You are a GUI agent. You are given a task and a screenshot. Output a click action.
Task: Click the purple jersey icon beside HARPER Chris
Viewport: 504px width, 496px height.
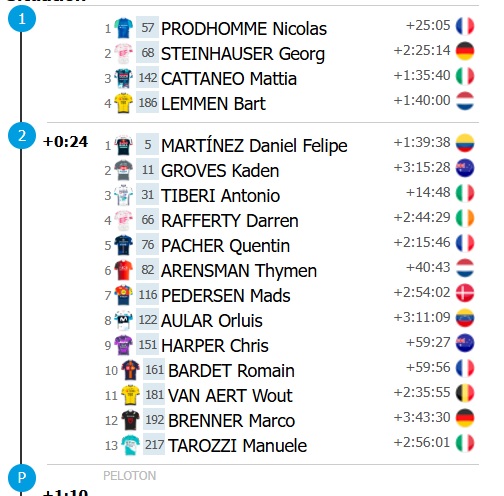tap(123, 345)
